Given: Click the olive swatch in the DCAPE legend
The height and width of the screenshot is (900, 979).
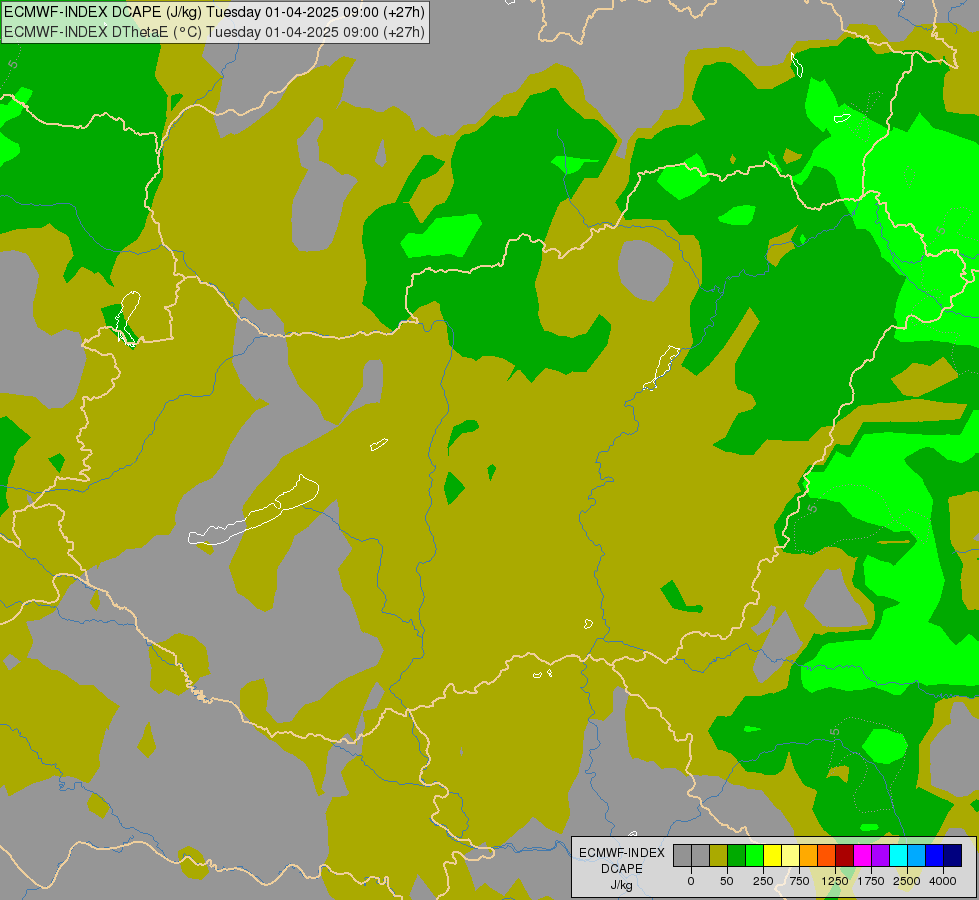Looking at the screenshot, I should click(719, 855).
